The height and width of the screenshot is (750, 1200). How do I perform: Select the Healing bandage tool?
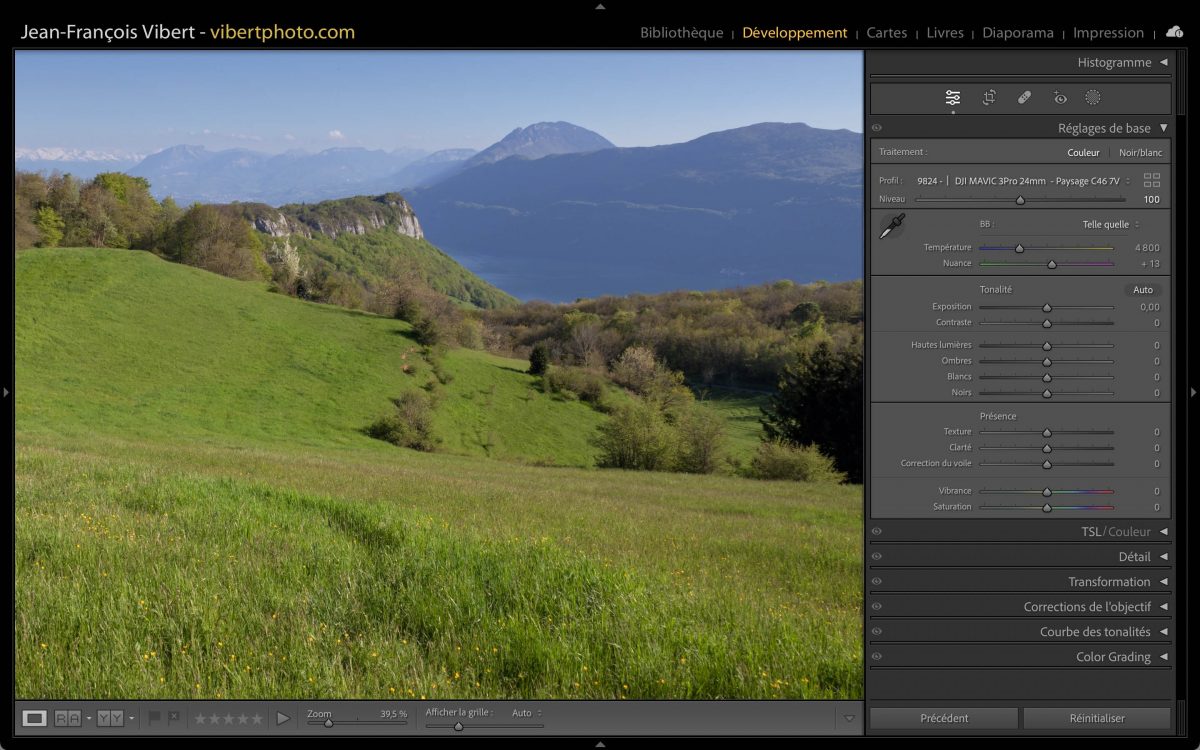[x=1024, y=97]
